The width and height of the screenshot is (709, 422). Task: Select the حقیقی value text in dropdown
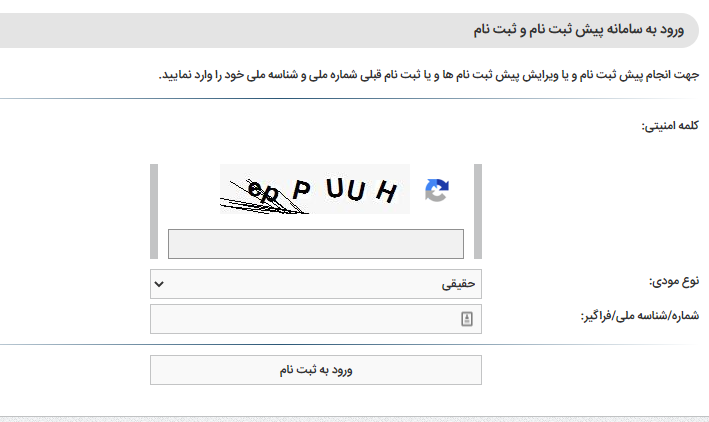(x=458, y=284)
